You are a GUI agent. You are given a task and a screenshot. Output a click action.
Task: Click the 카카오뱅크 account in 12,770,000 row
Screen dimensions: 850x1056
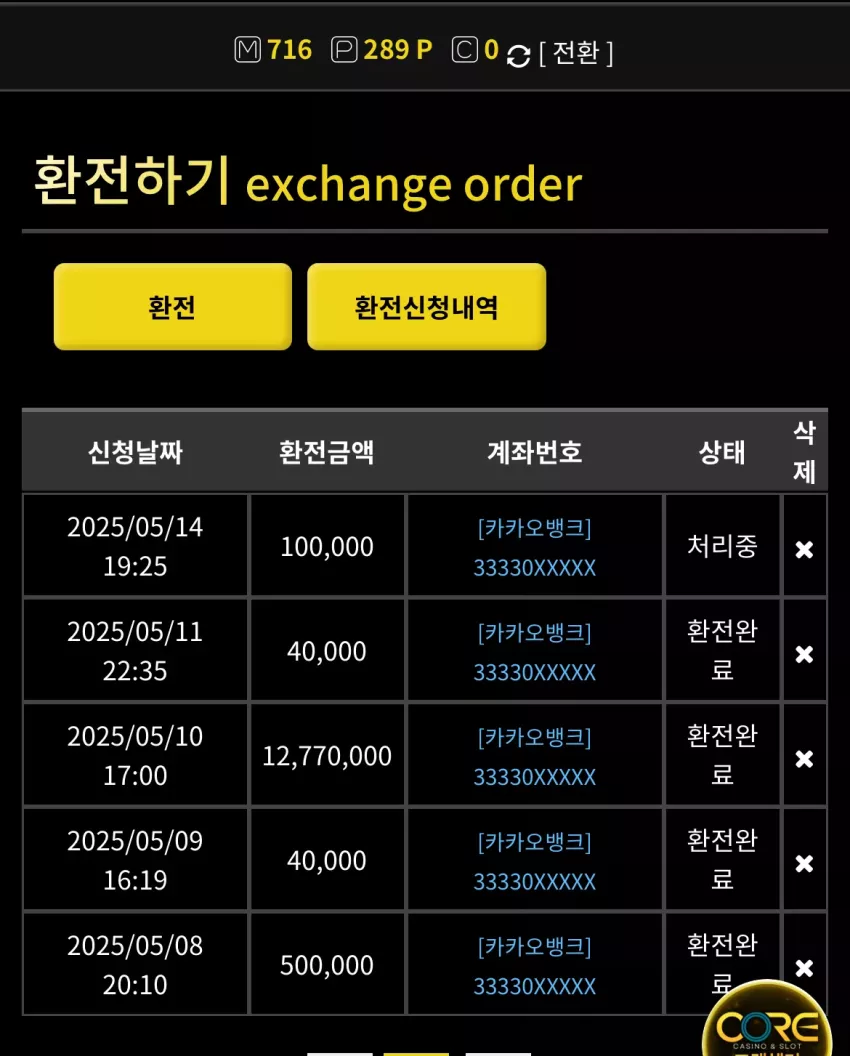[535, 756]
